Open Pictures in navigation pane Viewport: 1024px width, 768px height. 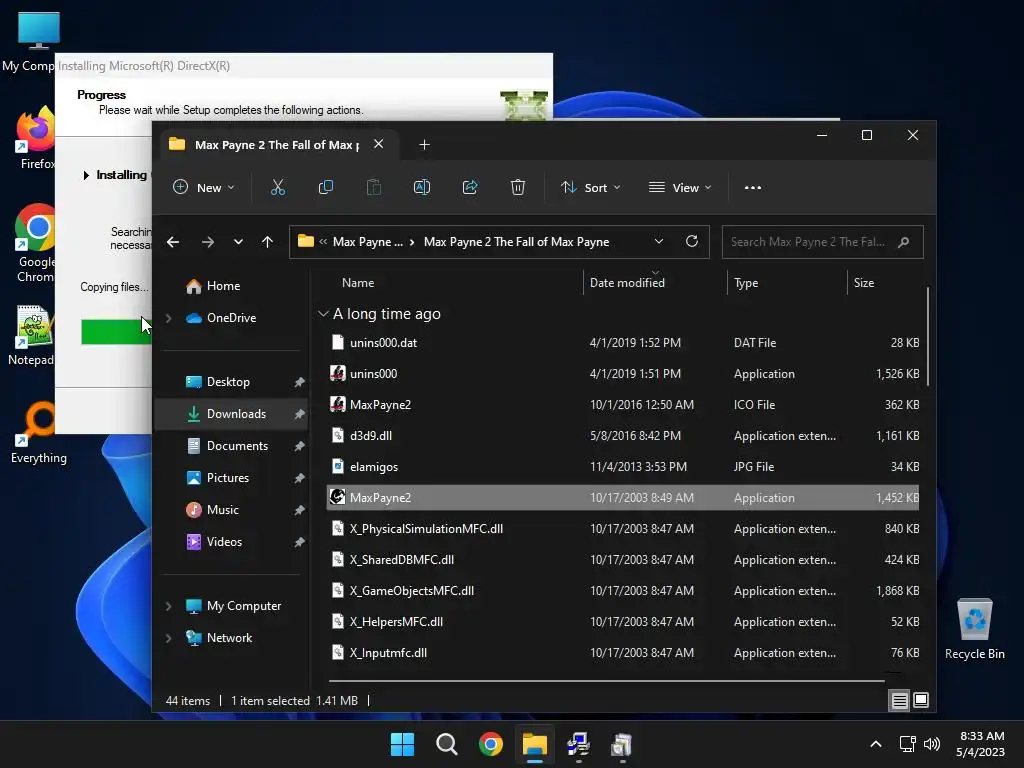(x=217, y=478)
